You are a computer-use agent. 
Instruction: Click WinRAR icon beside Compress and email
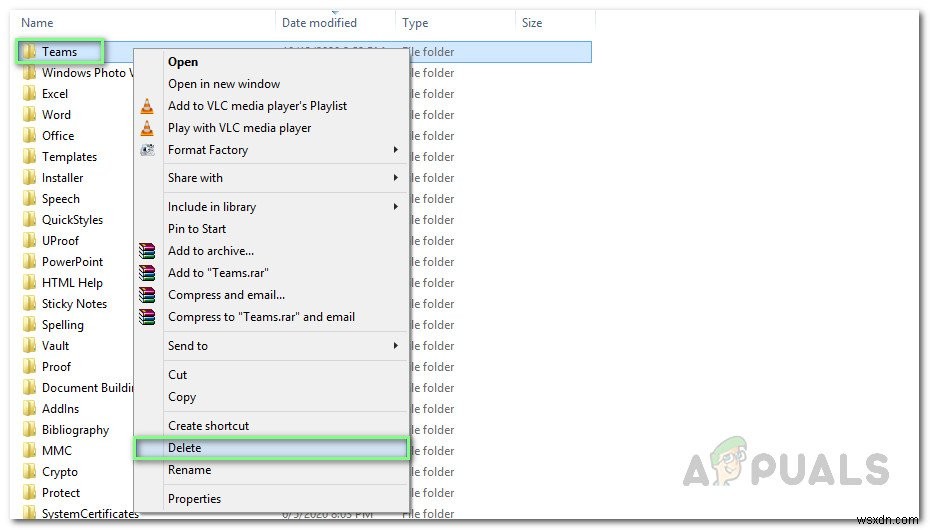(x=147, y=295)
